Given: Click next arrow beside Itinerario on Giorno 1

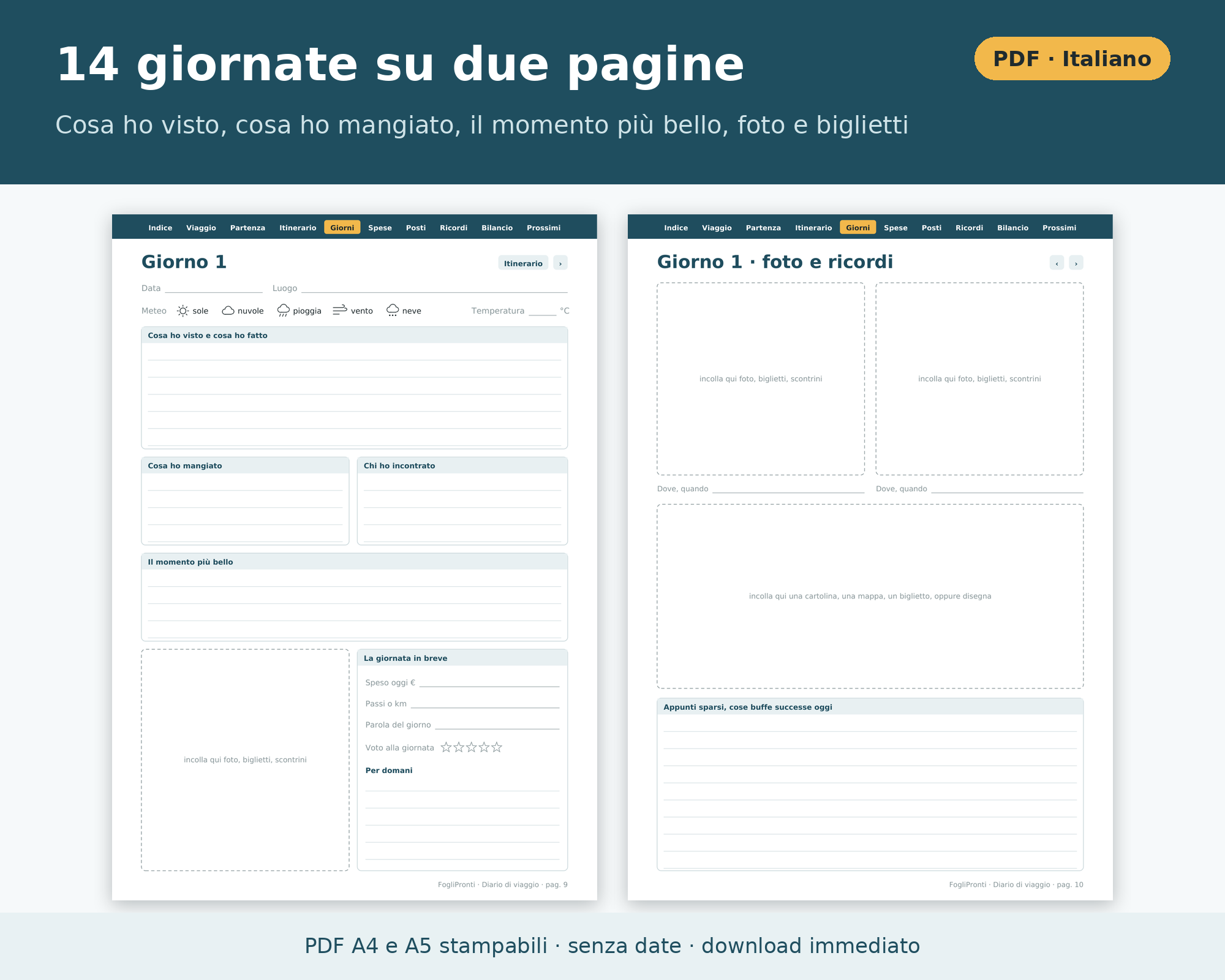Looking at the screenshot, I should point(560,263).
